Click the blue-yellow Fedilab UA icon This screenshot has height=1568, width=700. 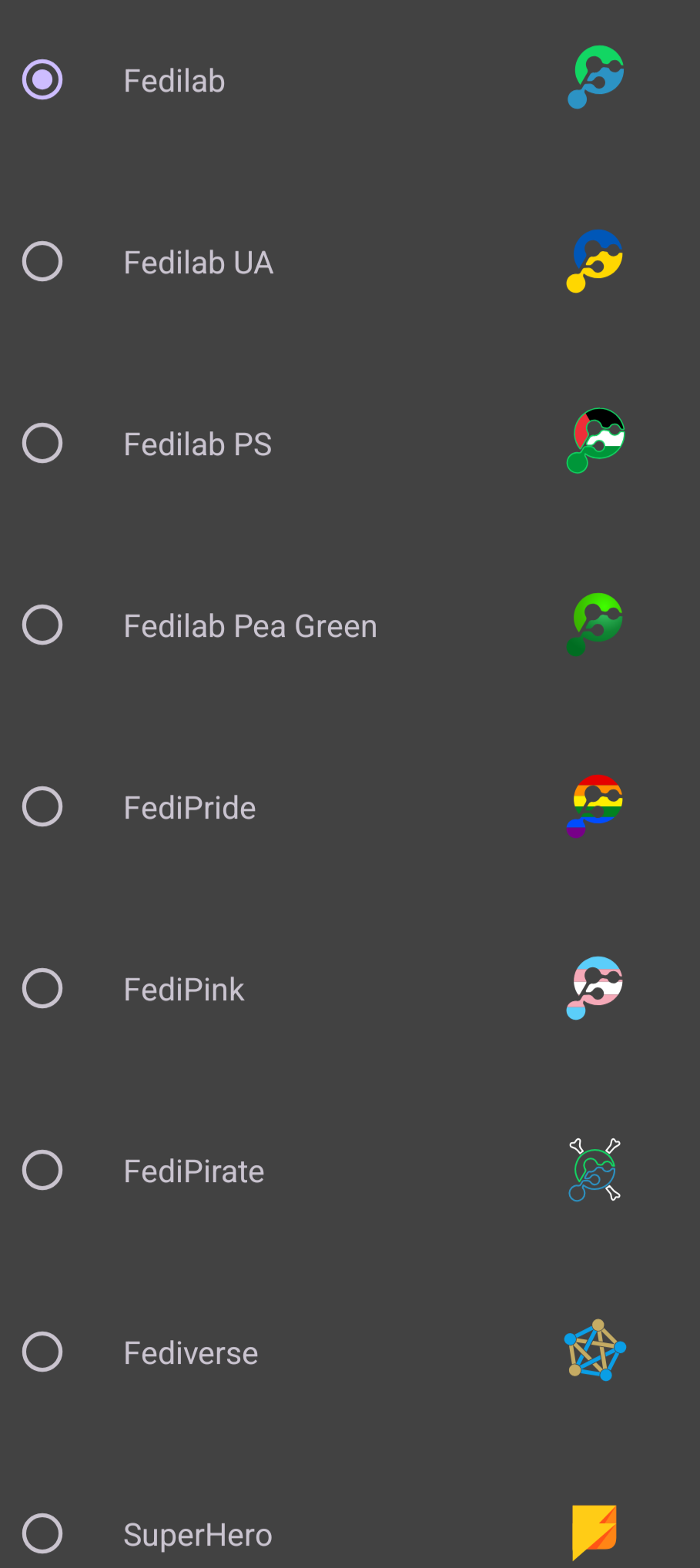(x=595, y=260)
